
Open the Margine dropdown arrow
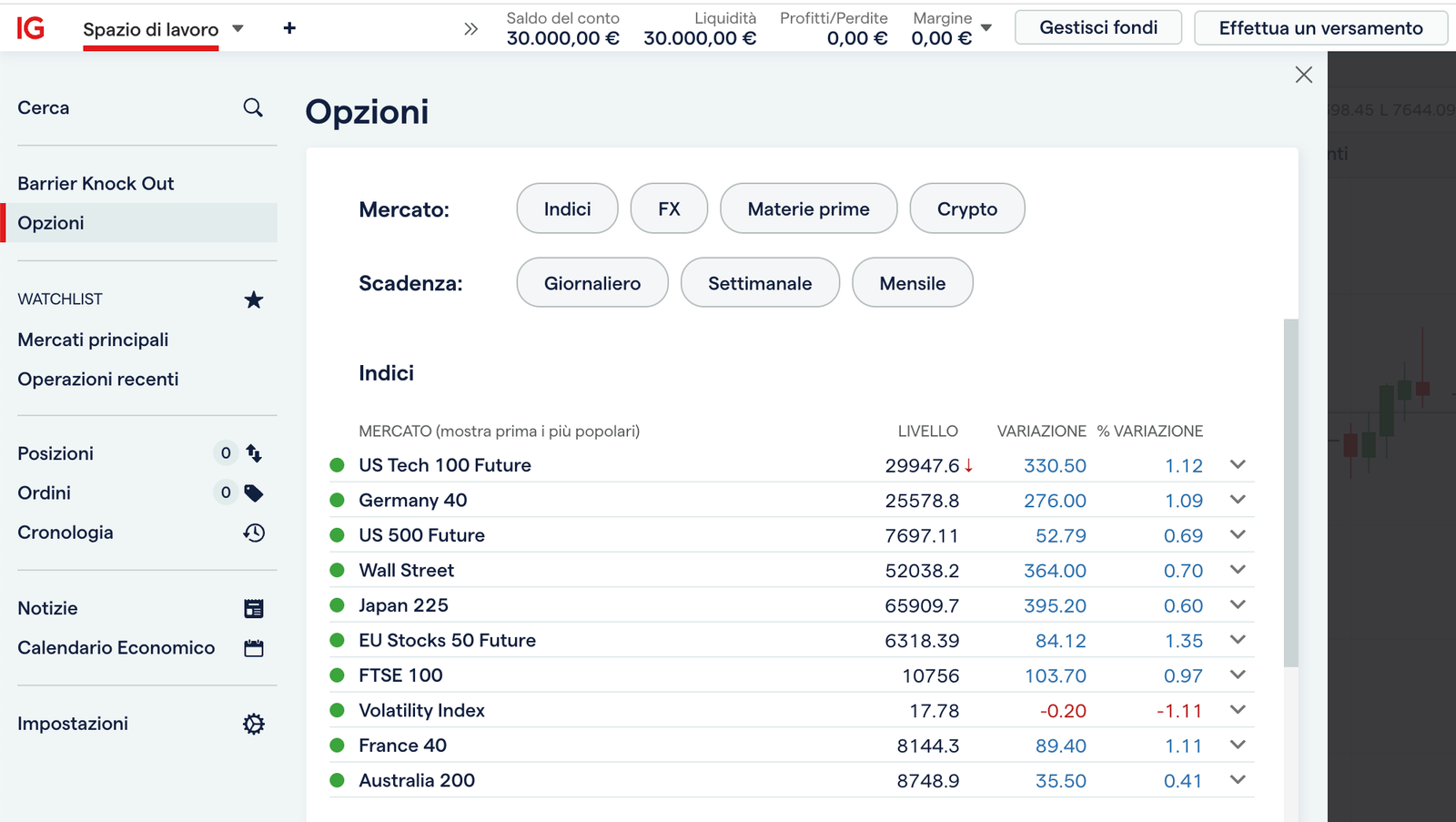[986, 28]
